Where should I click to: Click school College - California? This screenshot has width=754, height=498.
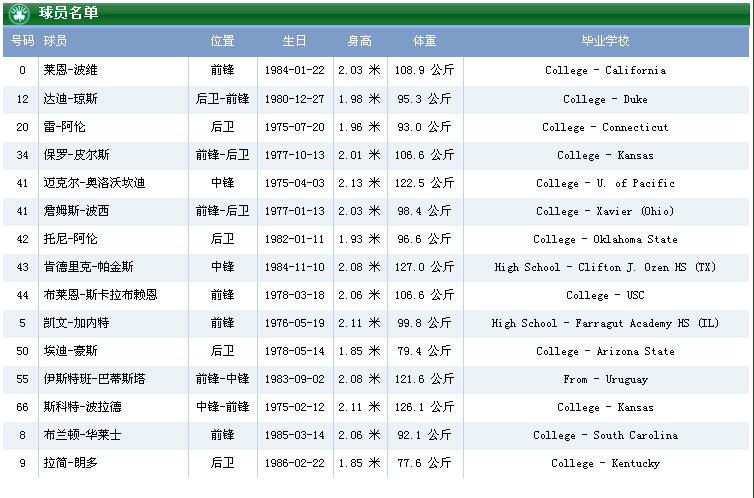click(605, 70)
